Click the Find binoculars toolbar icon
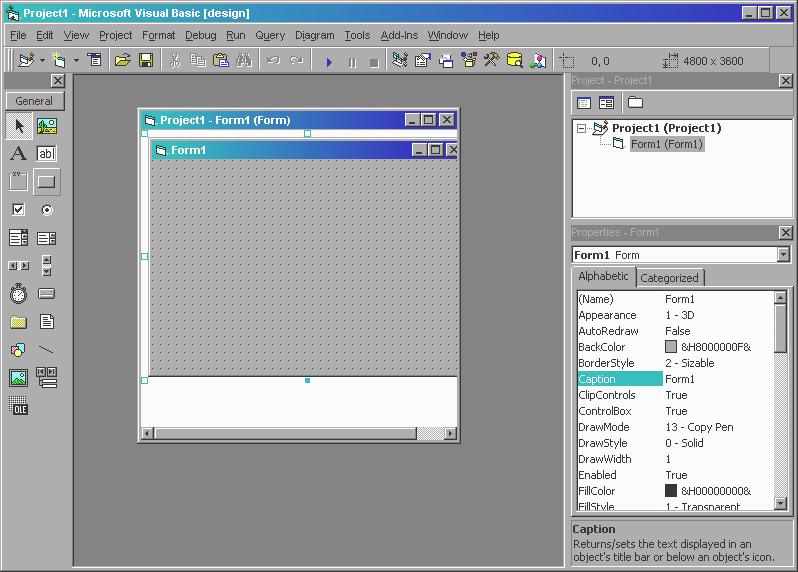Viewport: 798px width, 572px height. click(x=244, y=61)
